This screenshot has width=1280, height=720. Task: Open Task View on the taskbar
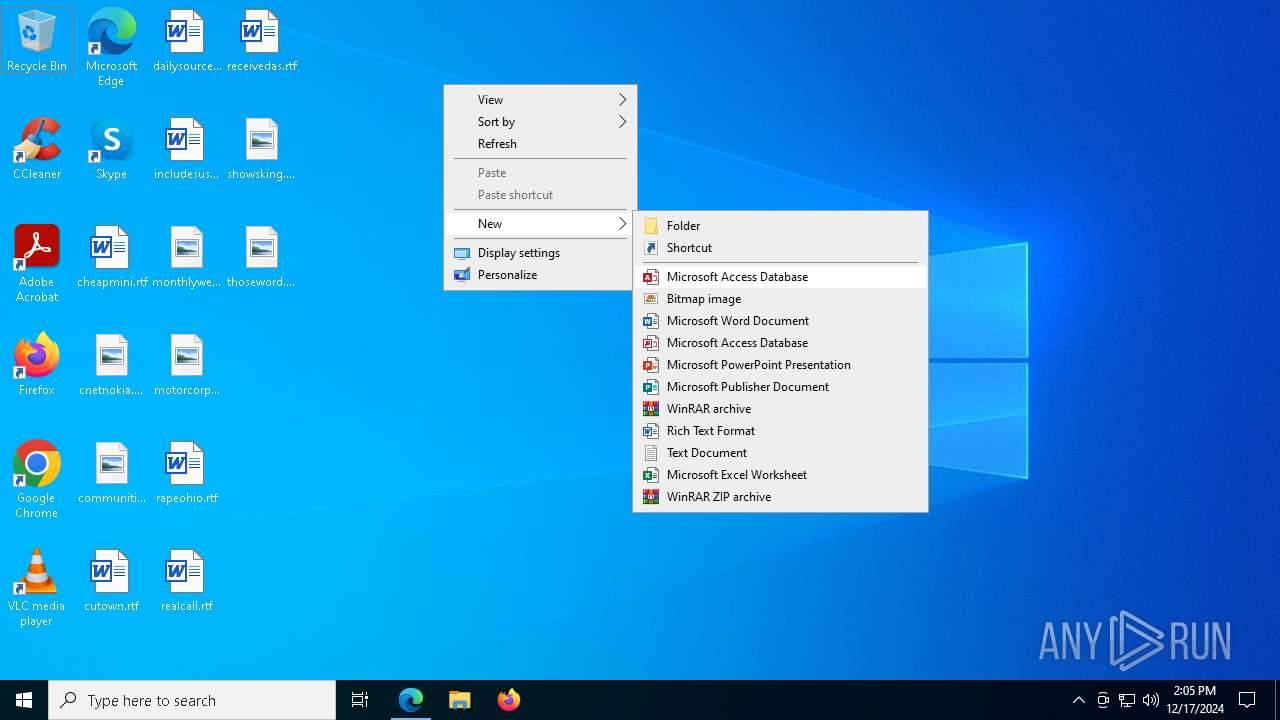(360, 700)
